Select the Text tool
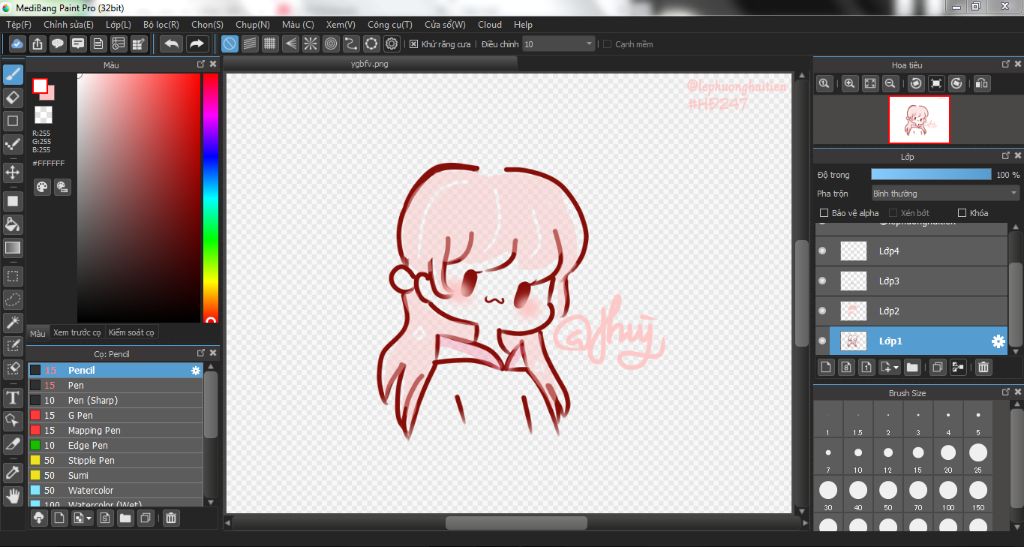The width and height of the screenshot is (1024, 547). 12,398
